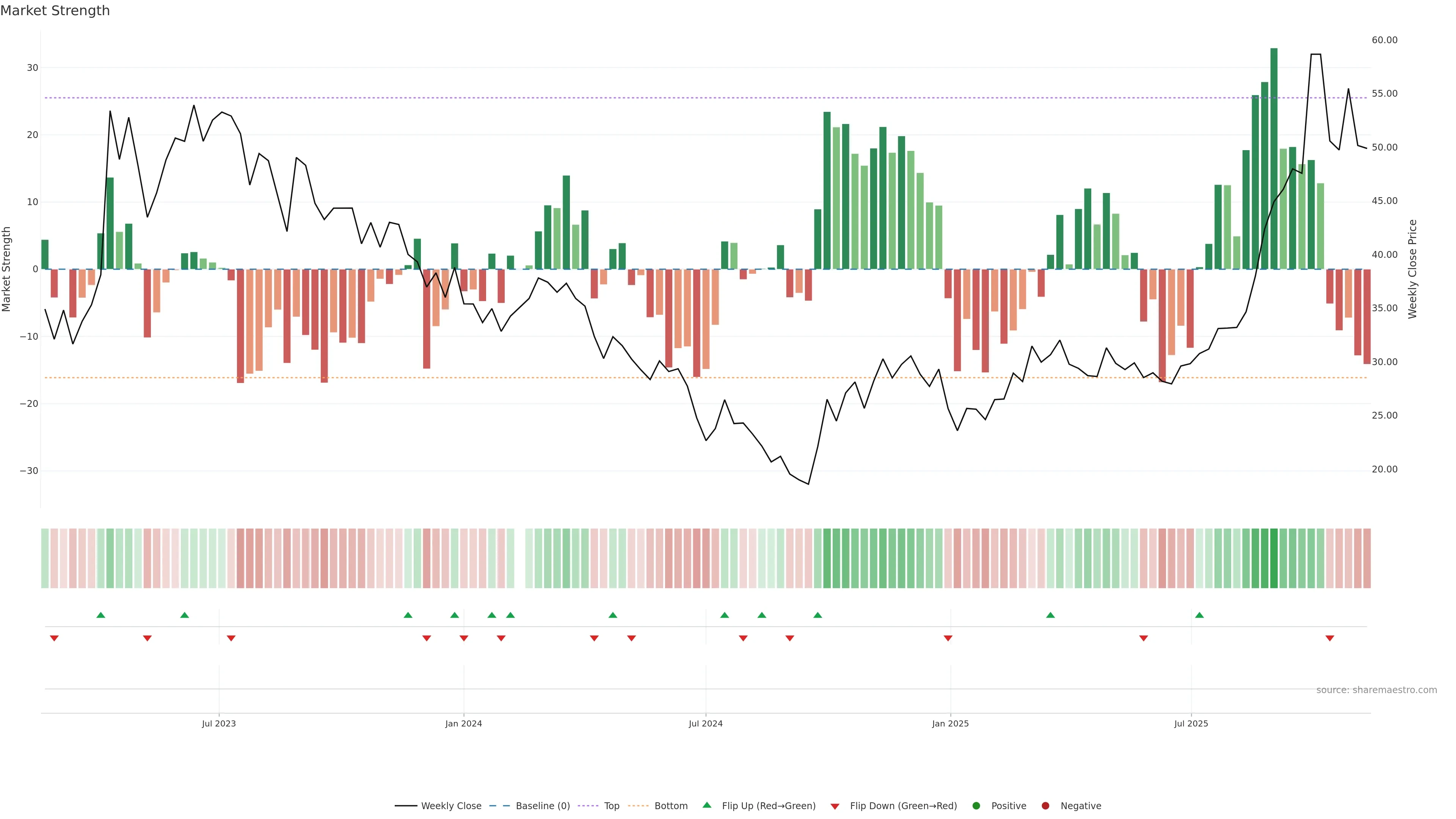Click the 60.00 price axis tick label
Viewport: 1456px width, 819px height.
1384,40
